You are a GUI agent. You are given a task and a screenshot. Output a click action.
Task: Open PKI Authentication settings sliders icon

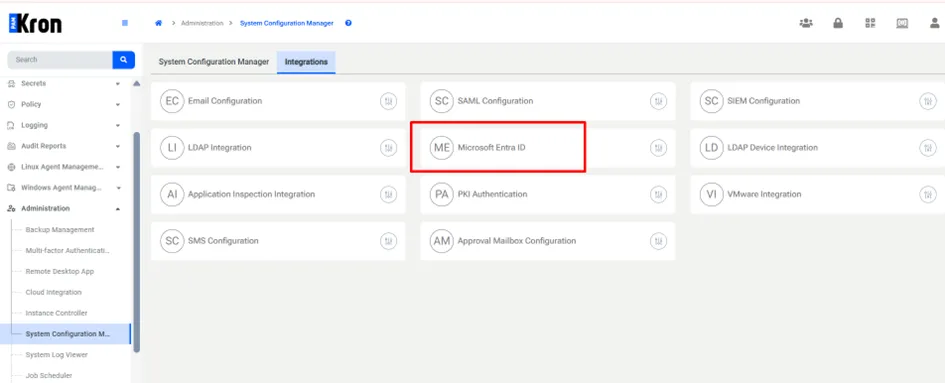(x=658, y=194)
